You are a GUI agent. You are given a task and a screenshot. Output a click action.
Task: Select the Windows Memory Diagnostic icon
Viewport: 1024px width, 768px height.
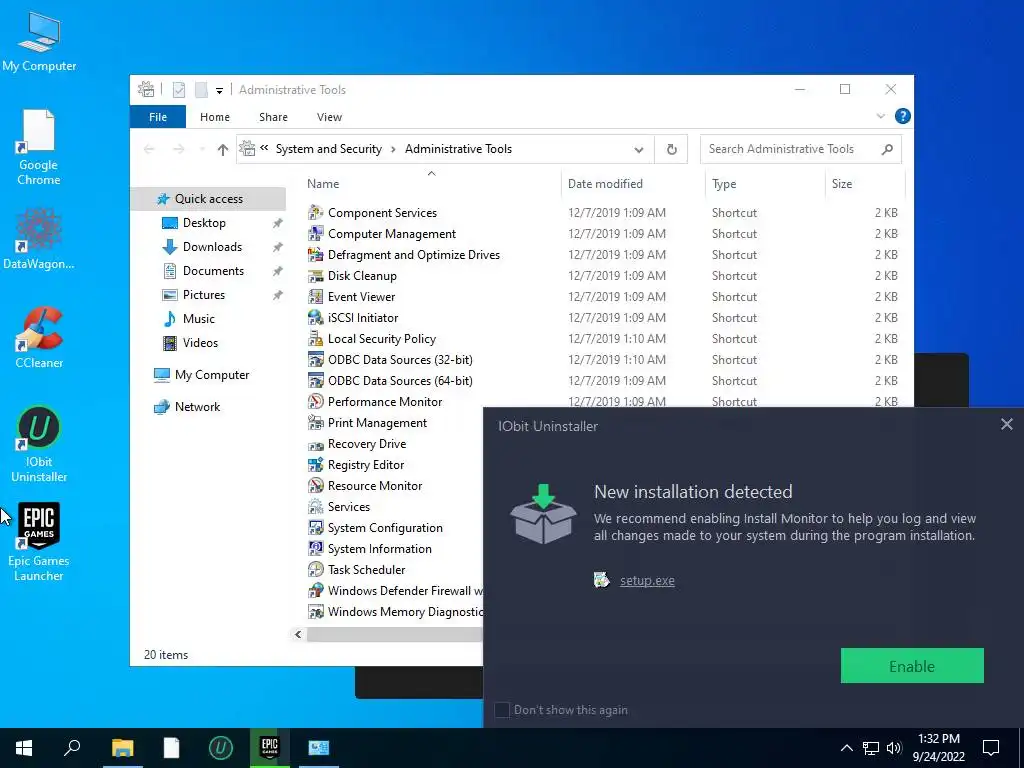pyautogui.click(x=315, y=611)
